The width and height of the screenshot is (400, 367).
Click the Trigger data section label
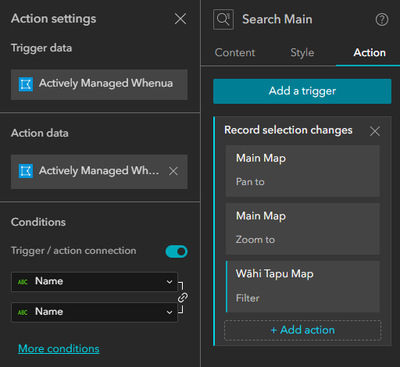[41, 48]
